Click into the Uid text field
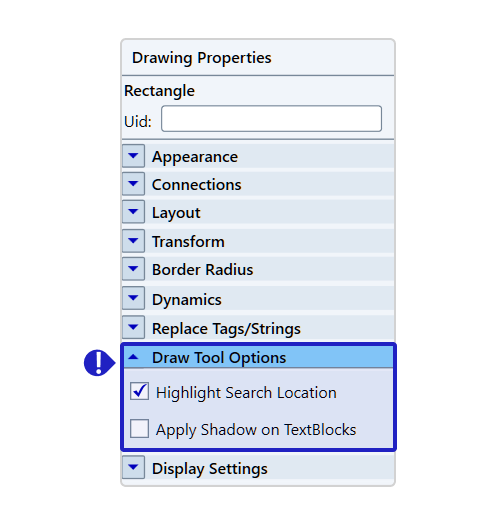 point(271,119)
